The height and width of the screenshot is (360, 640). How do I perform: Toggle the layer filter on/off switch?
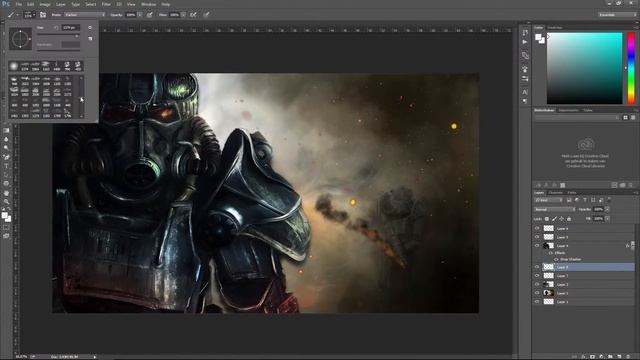click(x=609, y=200)
